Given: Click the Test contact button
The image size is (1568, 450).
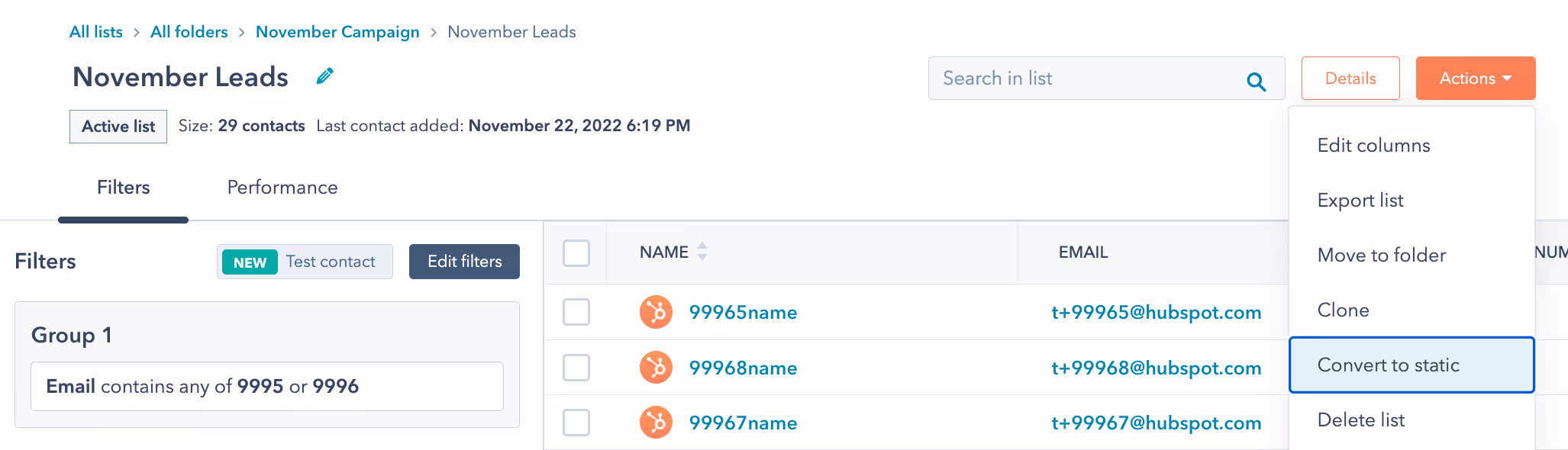Looking at the screenshot, I should point(305,262).
